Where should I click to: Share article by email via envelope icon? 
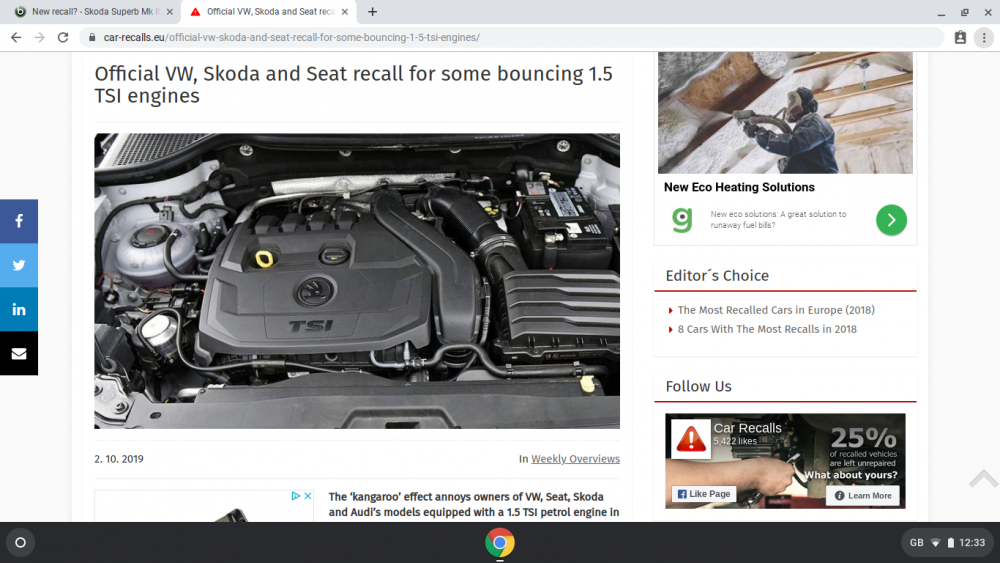[18, 353]
